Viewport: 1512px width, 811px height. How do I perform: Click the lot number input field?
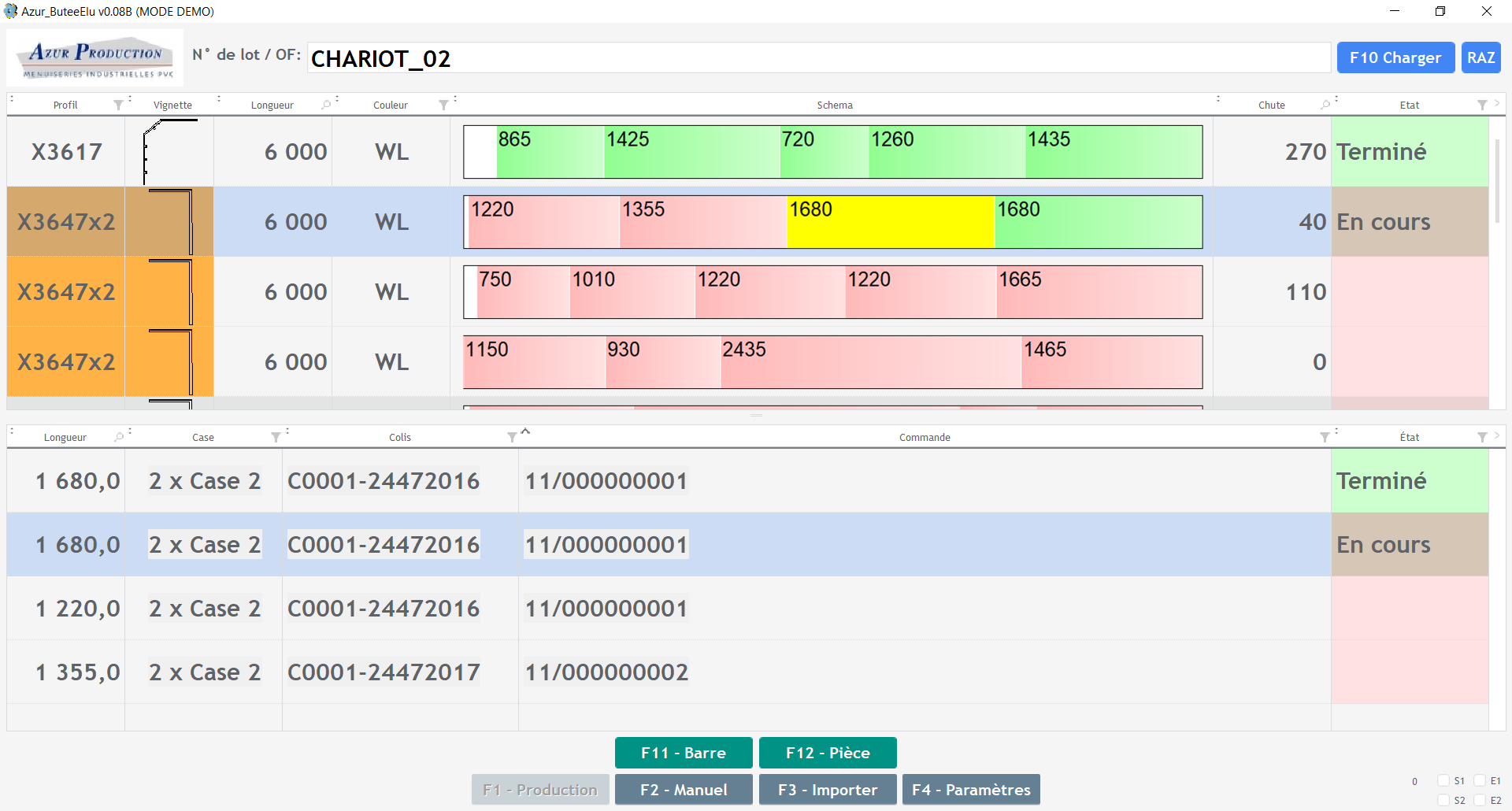[x=818, y=58]
